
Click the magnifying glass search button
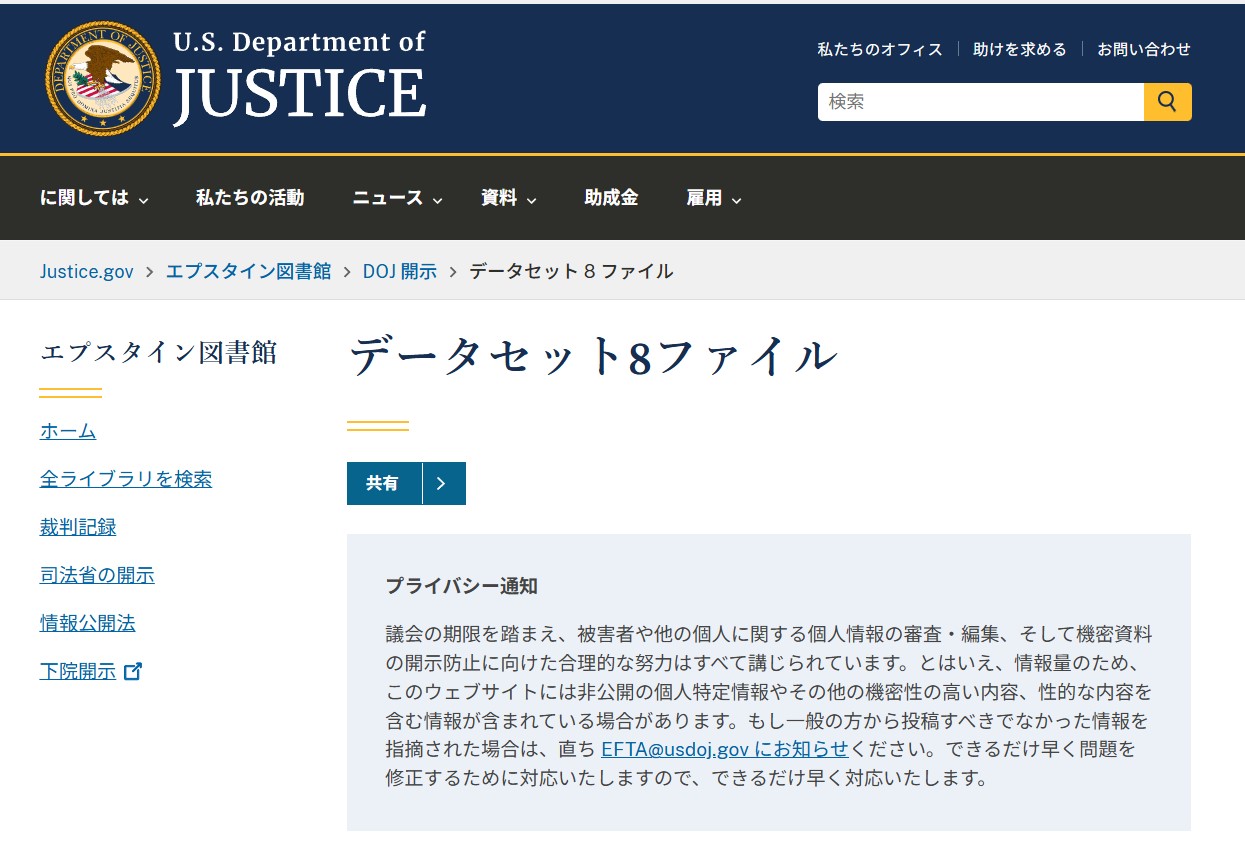click(x=1167, y=102)
